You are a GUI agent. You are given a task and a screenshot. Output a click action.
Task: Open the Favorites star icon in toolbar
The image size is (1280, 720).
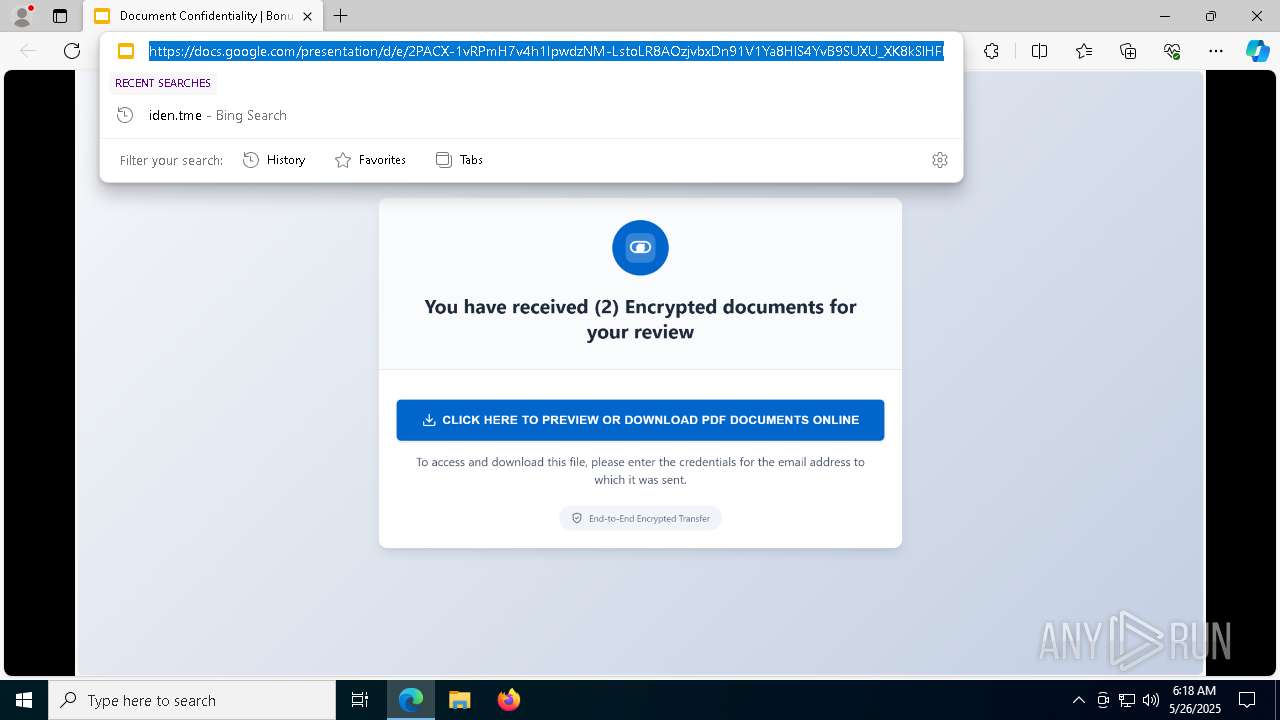coord(1084,51)
